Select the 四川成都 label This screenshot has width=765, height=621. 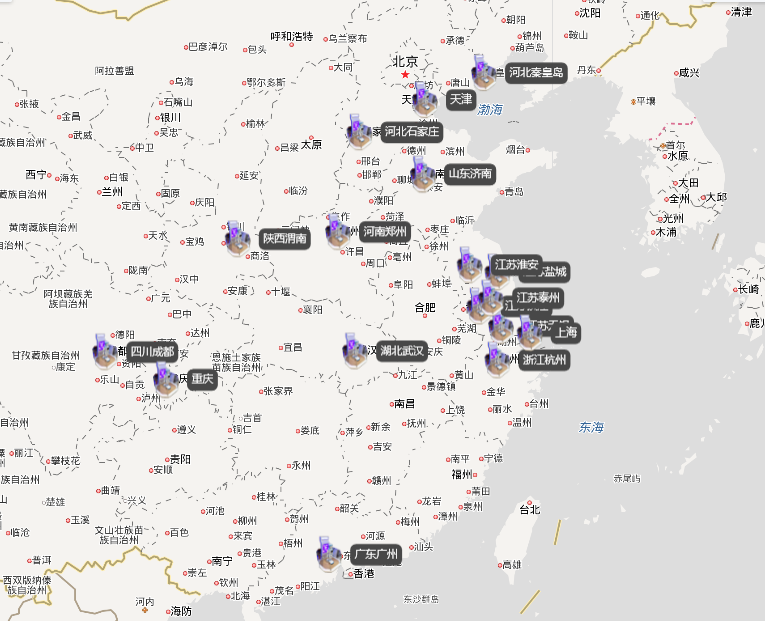152,352
